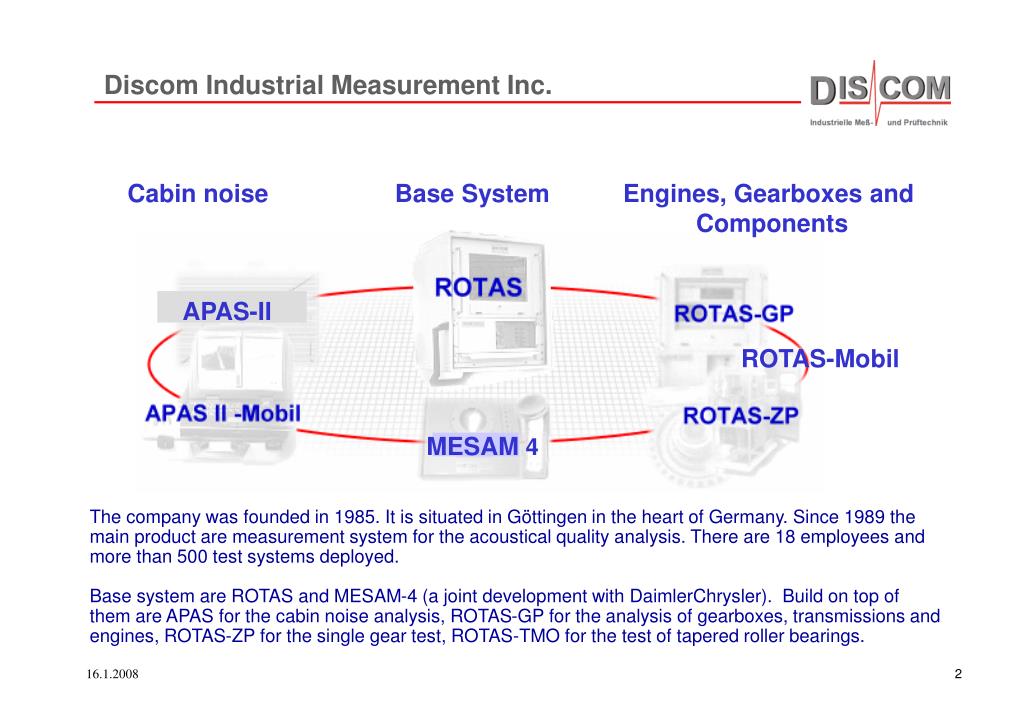Click the ROTAS-ZP label
Image resolution: width=1023 pixels, height=708 pixels.
(x=741, y=416)
